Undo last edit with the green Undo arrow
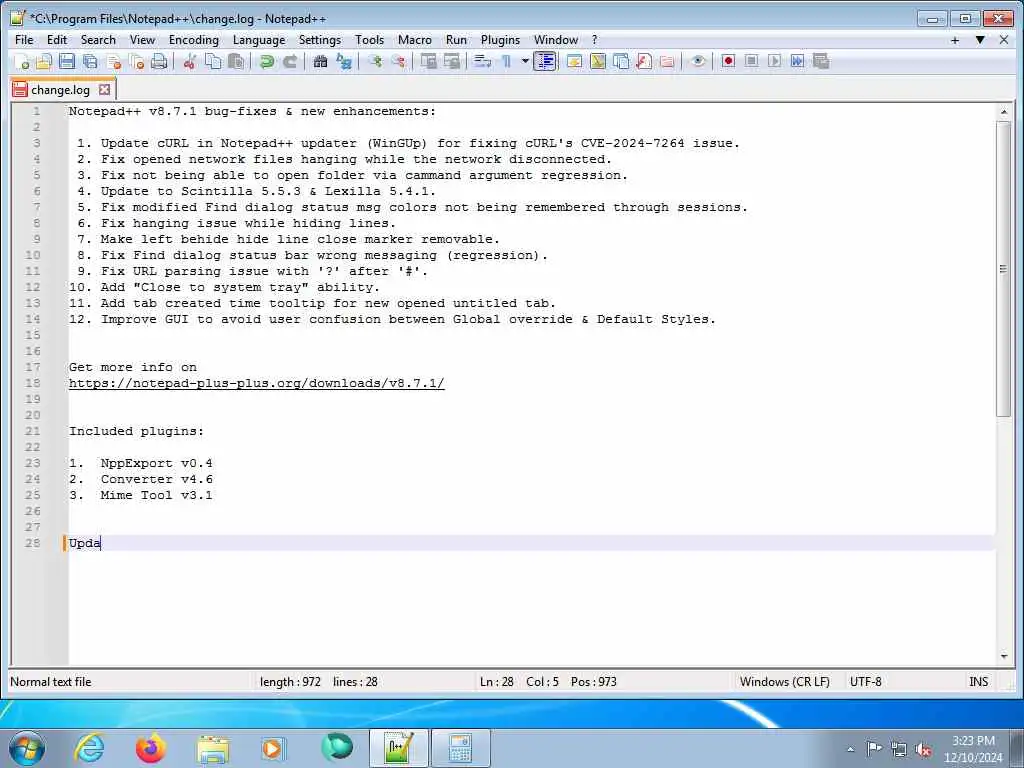 pyautogui.click(x=266, y=61)
